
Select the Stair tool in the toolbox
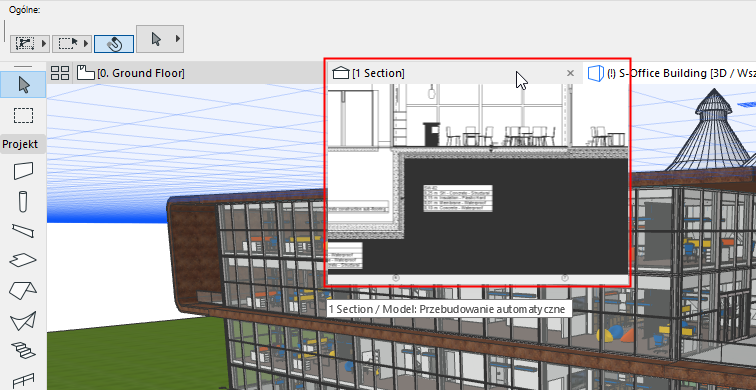(x=23, y=350)
